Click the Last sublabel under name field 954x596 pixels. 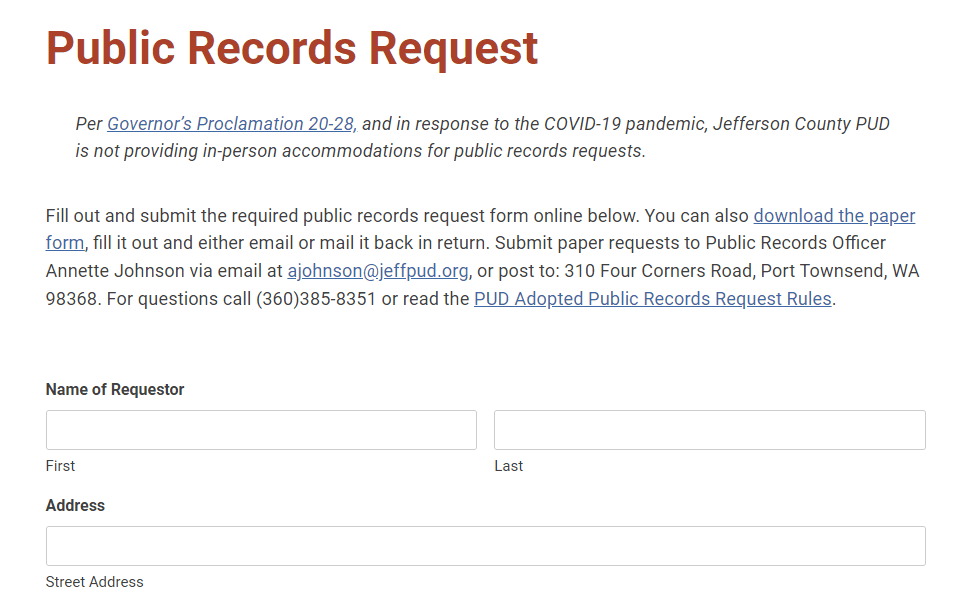508,466
